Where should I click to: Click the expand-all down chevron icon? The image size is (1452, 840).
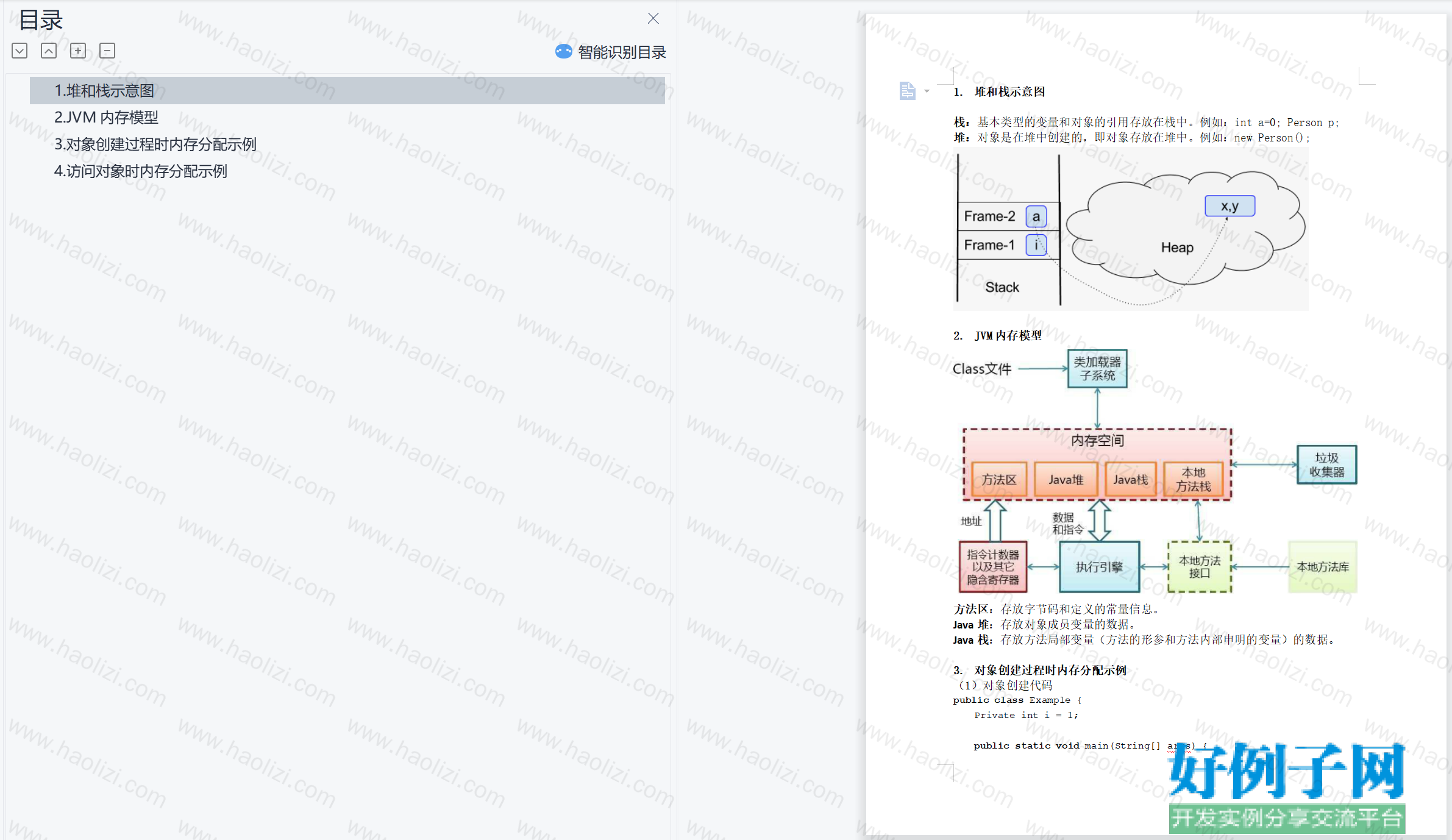(x=20, y=51)
